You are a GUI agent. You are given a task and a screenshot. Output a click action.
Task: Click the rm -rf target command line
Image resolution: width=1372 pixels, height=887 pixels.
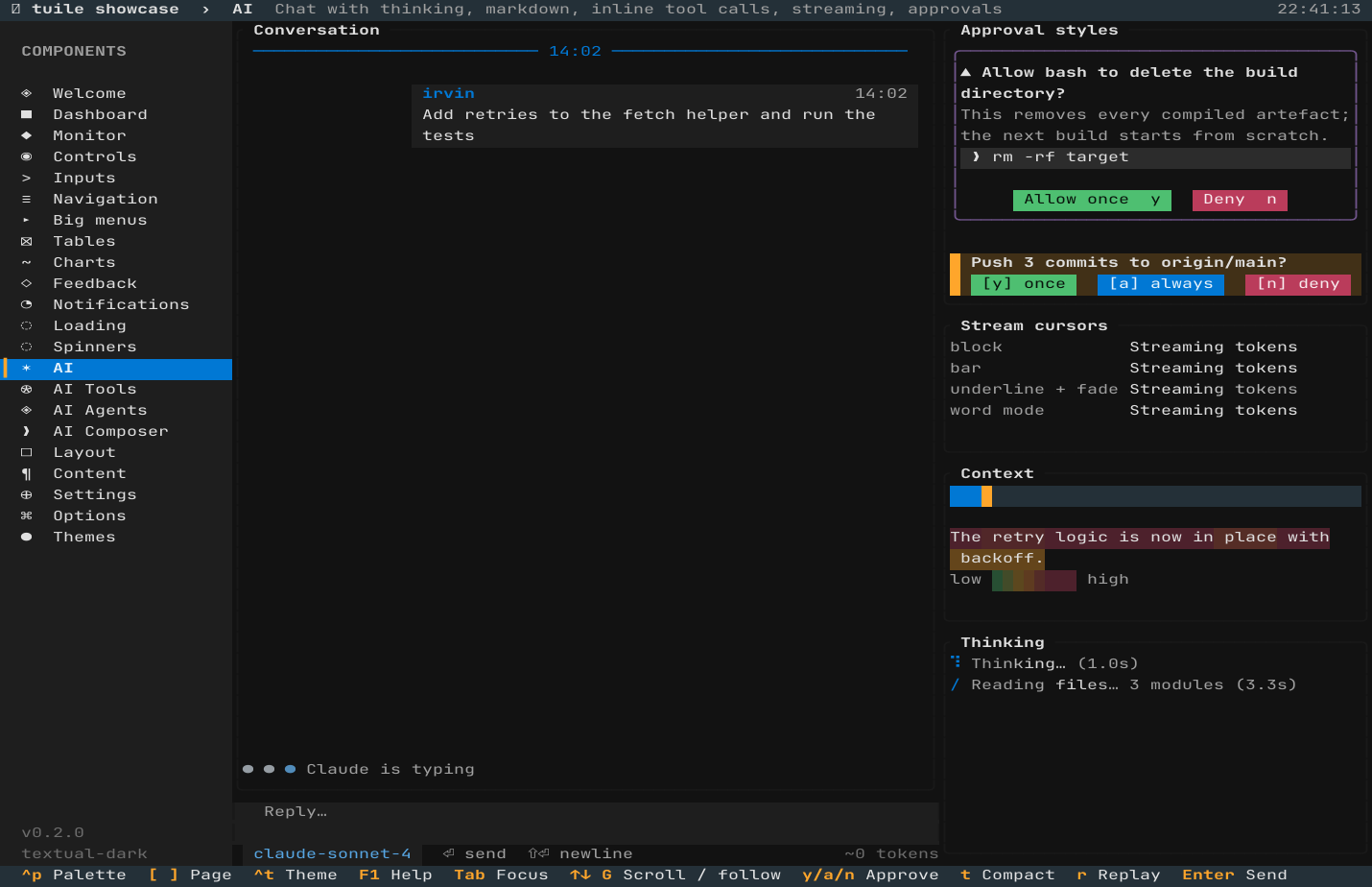1155,157
